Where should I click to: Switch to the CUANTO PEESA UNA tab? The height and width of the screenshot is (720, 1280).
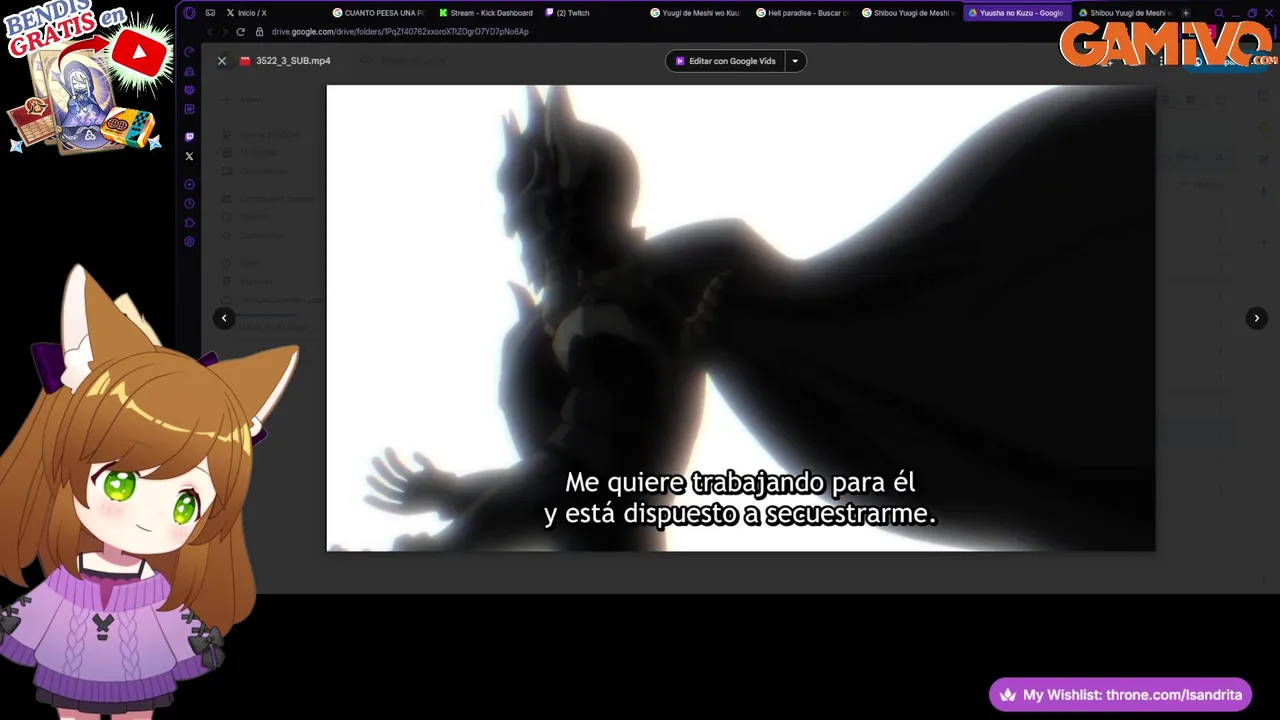pos(379,13)
